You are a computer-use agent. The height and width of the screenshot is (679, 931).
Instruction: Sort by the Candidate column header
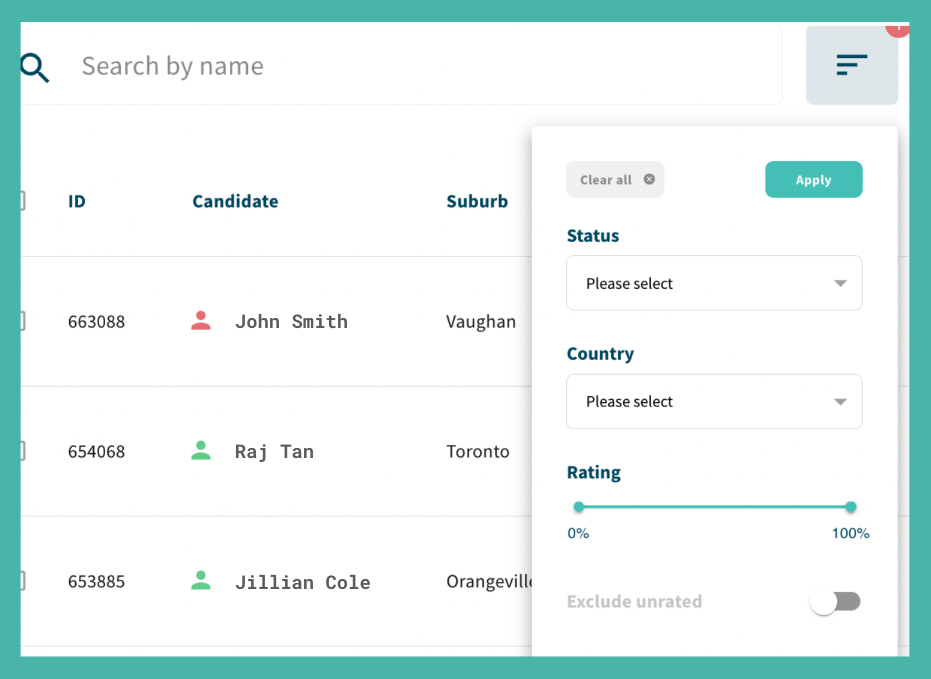(x=235, y=201)
